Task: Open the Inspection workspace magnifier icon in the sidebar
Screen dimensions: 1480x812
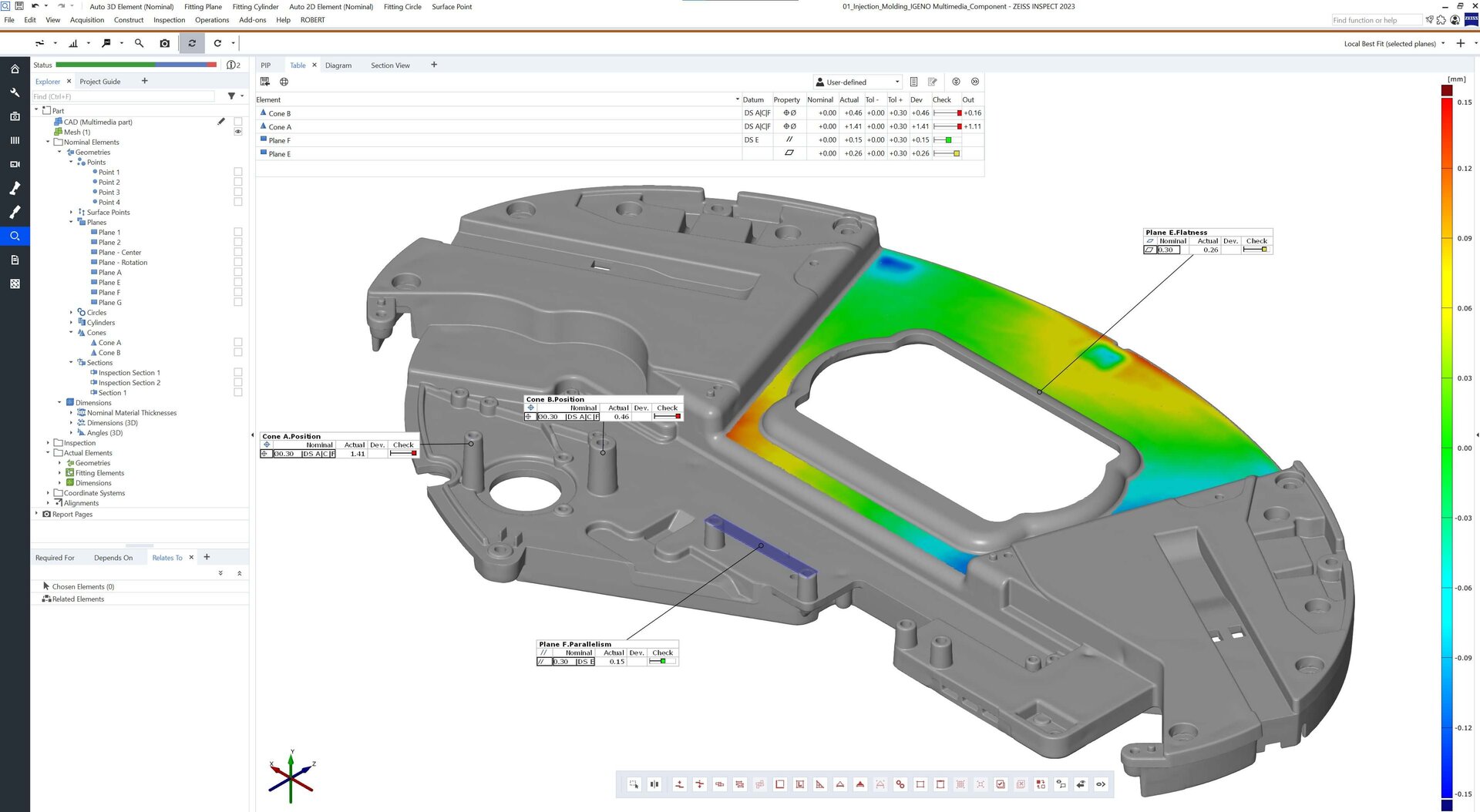Action: click(x=15, y=236)
